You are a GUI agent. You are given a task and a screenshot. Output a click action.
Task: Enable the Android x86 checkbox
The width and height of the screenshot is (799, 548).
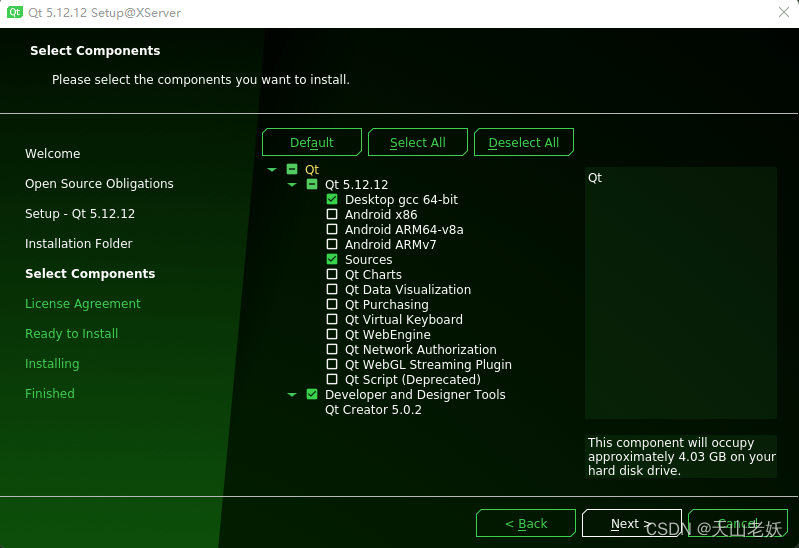point(332,214)
